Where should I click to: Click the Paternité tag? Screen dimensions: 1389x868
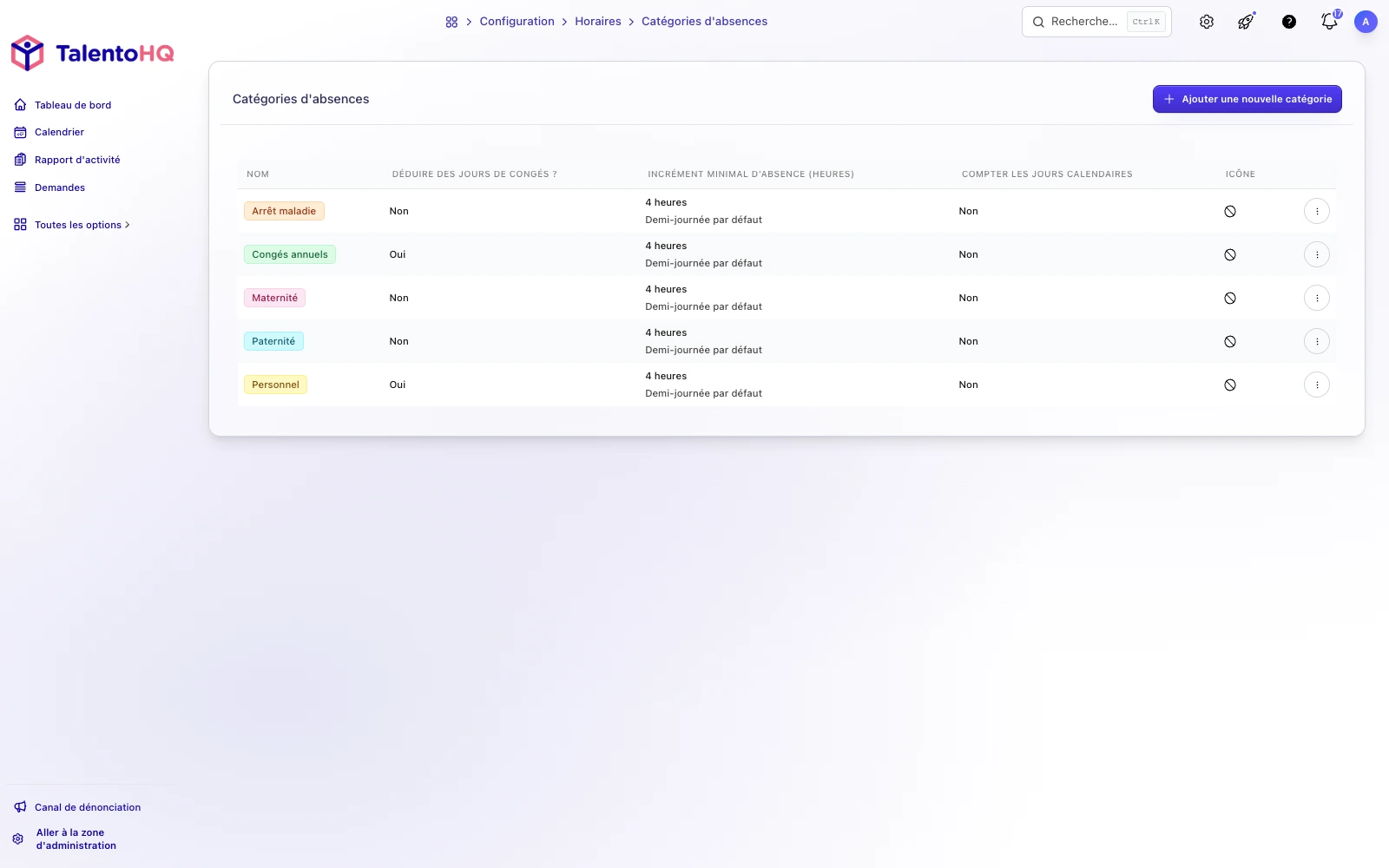click(x=273, y=341)
